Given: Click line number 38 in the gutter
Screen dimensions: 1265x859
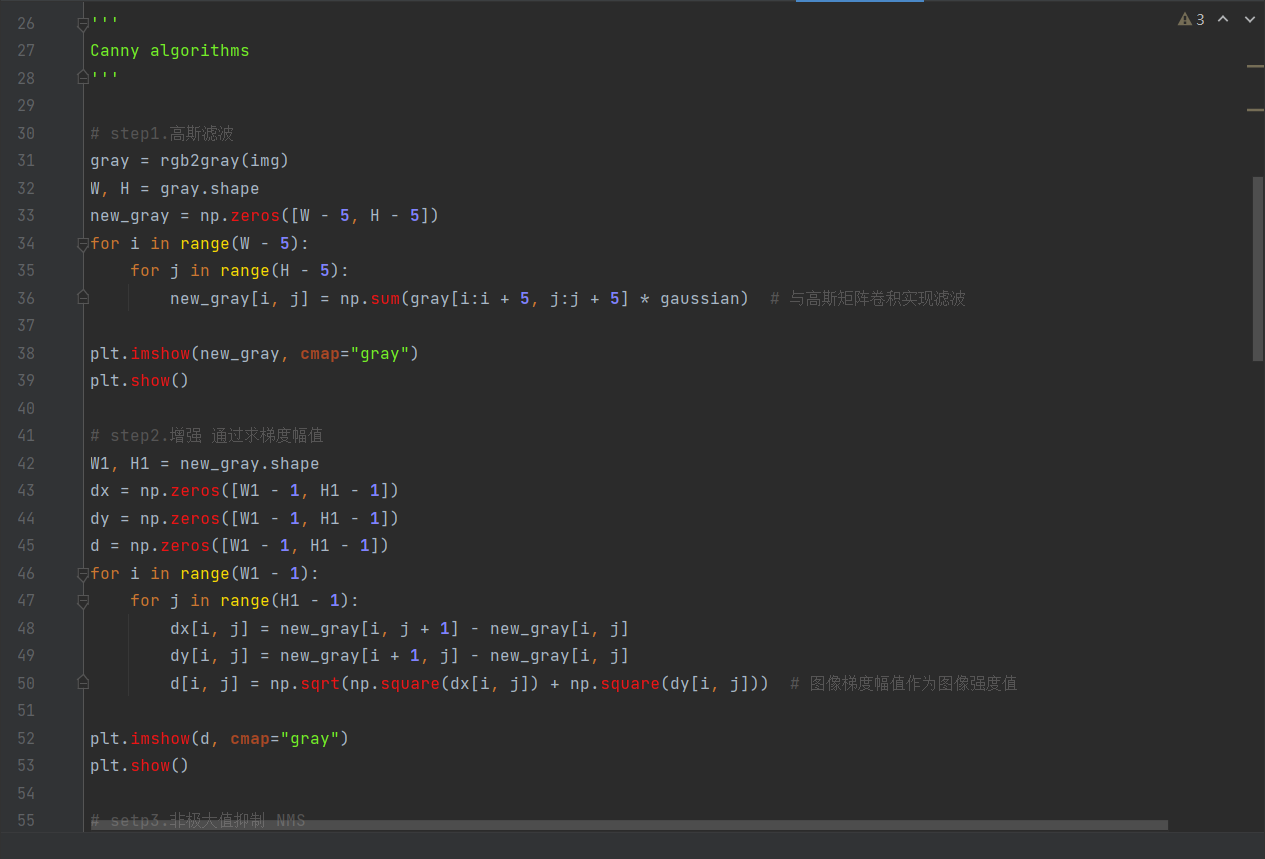Looking at the screenshot, I should [26, 353].
